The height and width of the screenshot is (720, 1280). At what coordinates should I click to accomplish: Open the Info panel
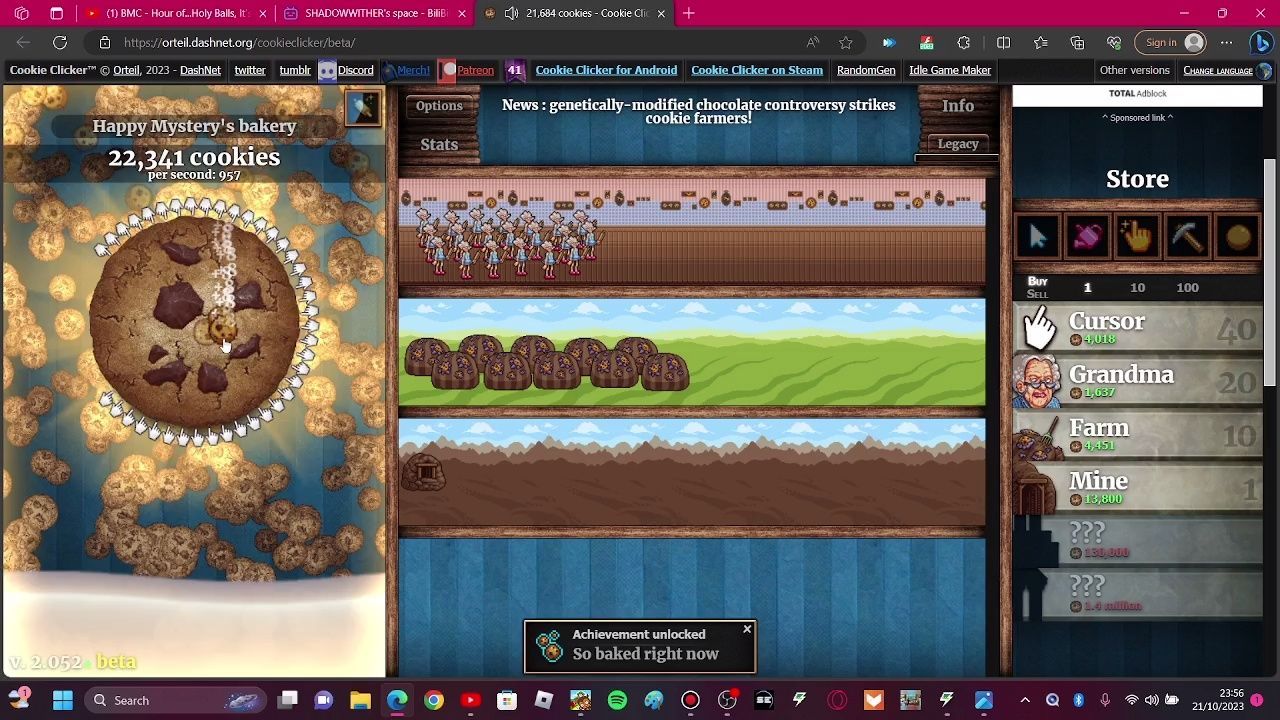click(x=957, y=105)
